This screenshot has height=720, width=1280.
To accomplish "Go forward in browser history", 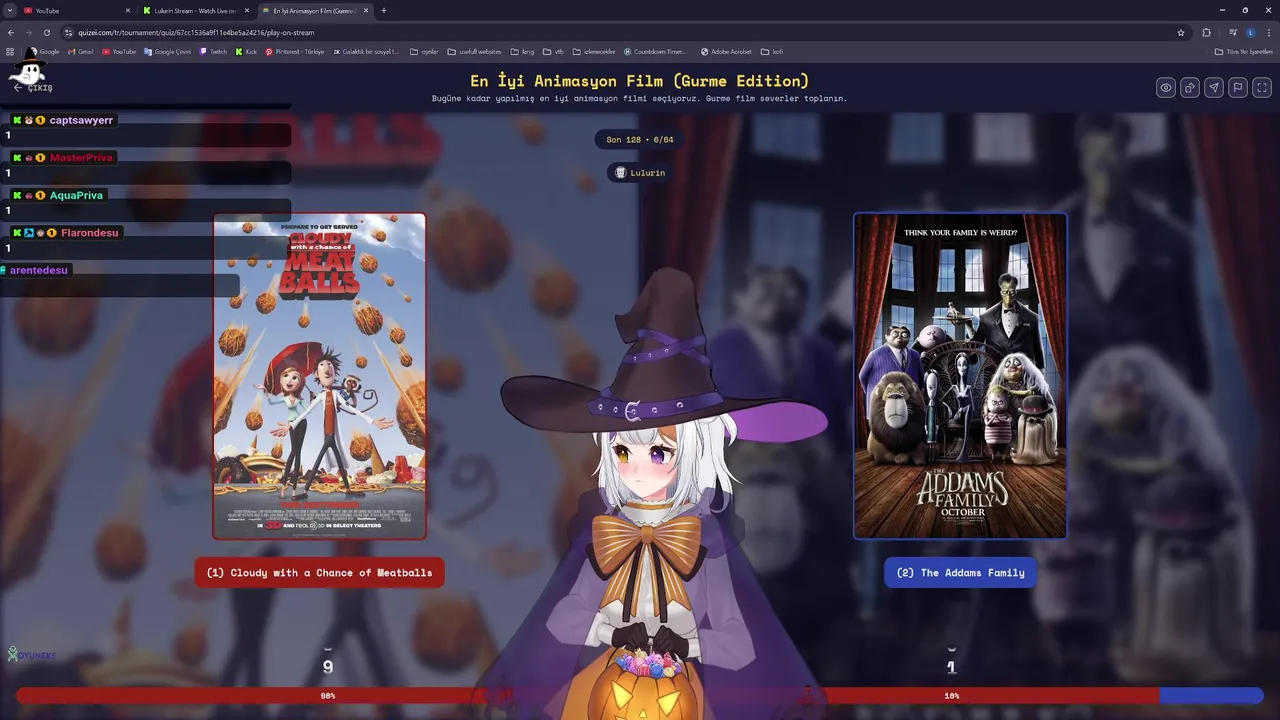I will pos(30,32).
